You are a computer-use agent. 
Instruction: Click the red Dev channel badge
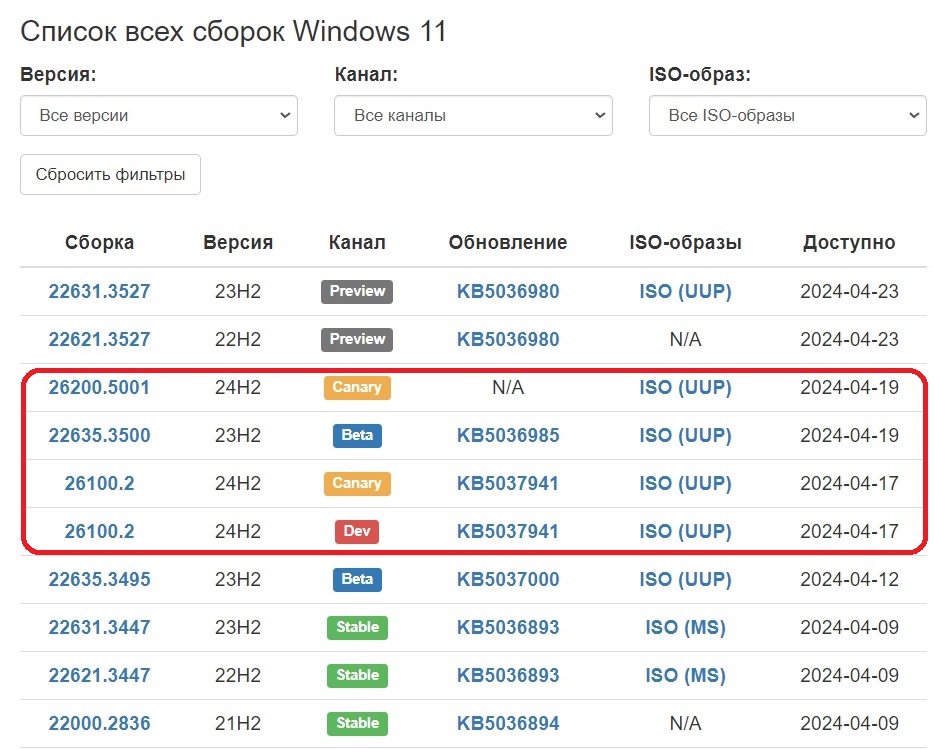[357, 532]
